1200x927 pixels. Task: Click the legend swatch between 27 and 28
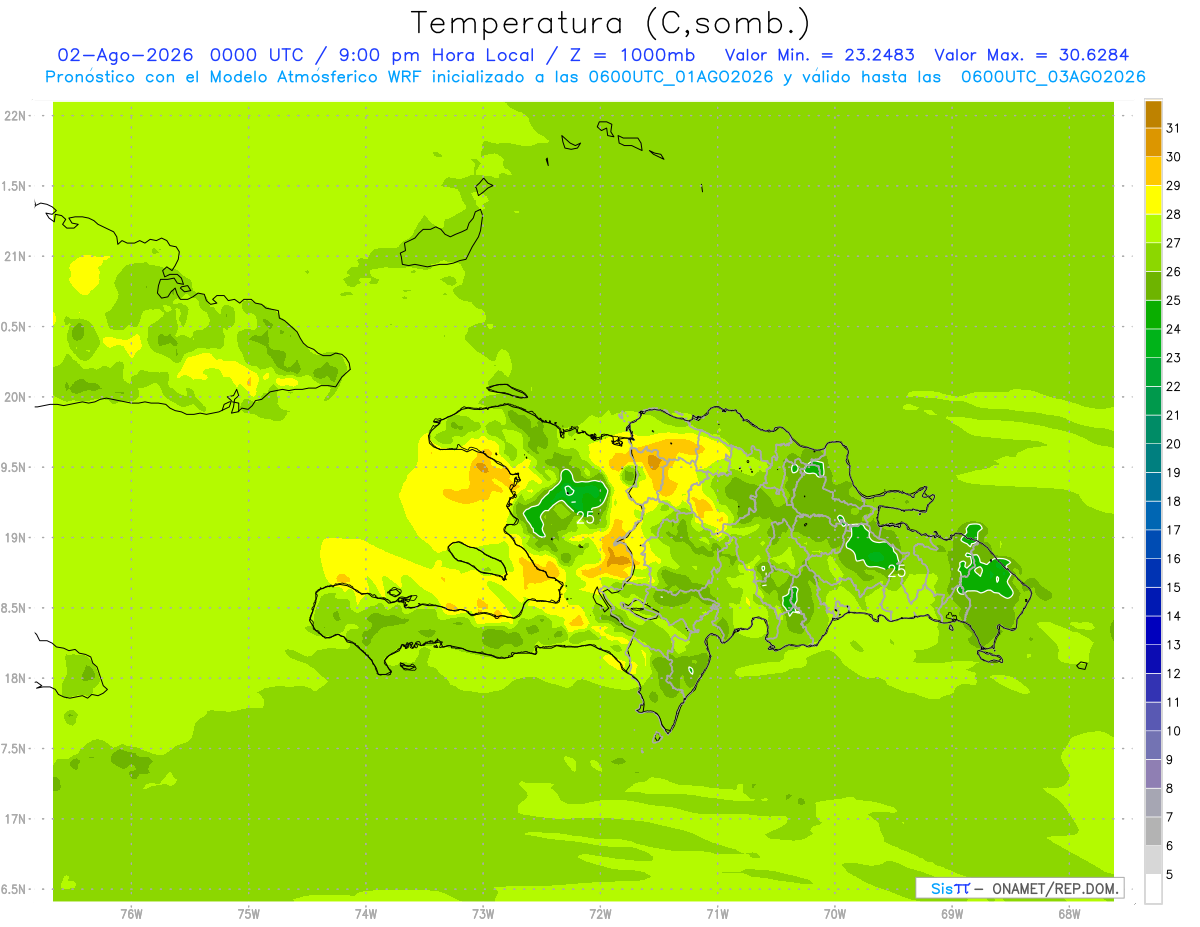[x=1153, y=229]
